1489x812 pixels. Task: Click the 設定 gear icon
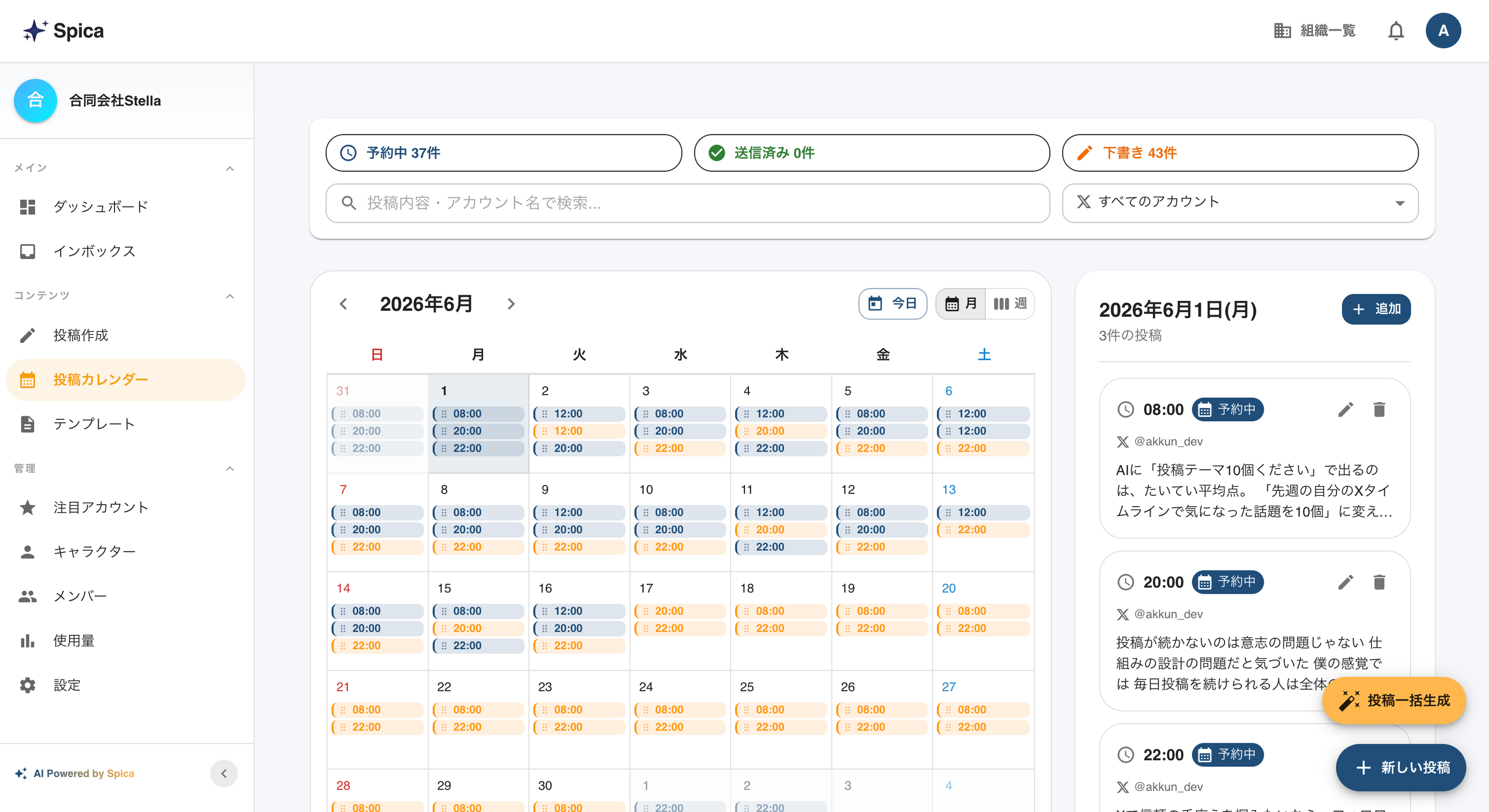click(x=27, y=685)
